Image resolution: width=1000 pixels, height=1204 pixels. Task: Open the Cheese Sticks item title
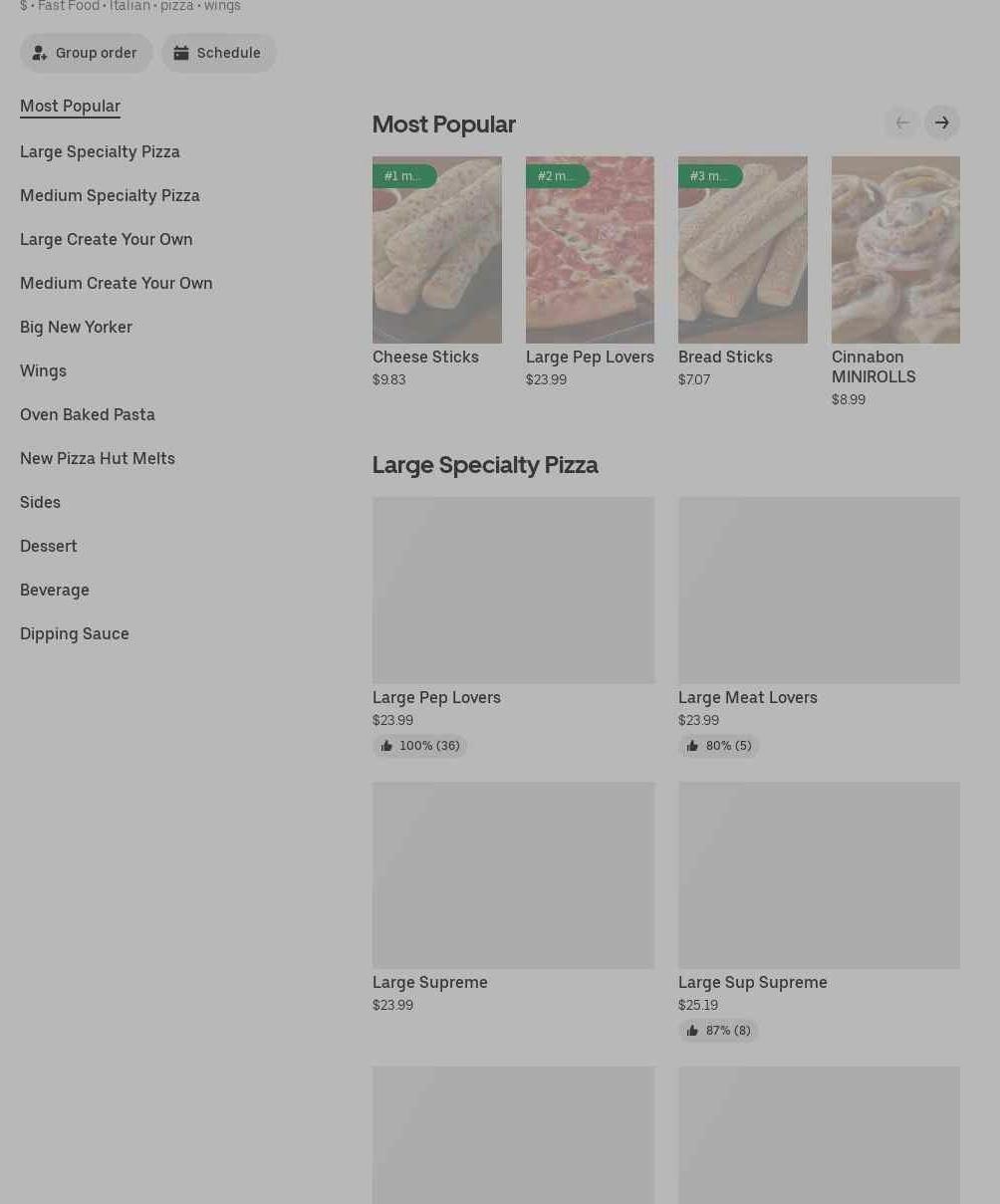click(x=425, y=357)
